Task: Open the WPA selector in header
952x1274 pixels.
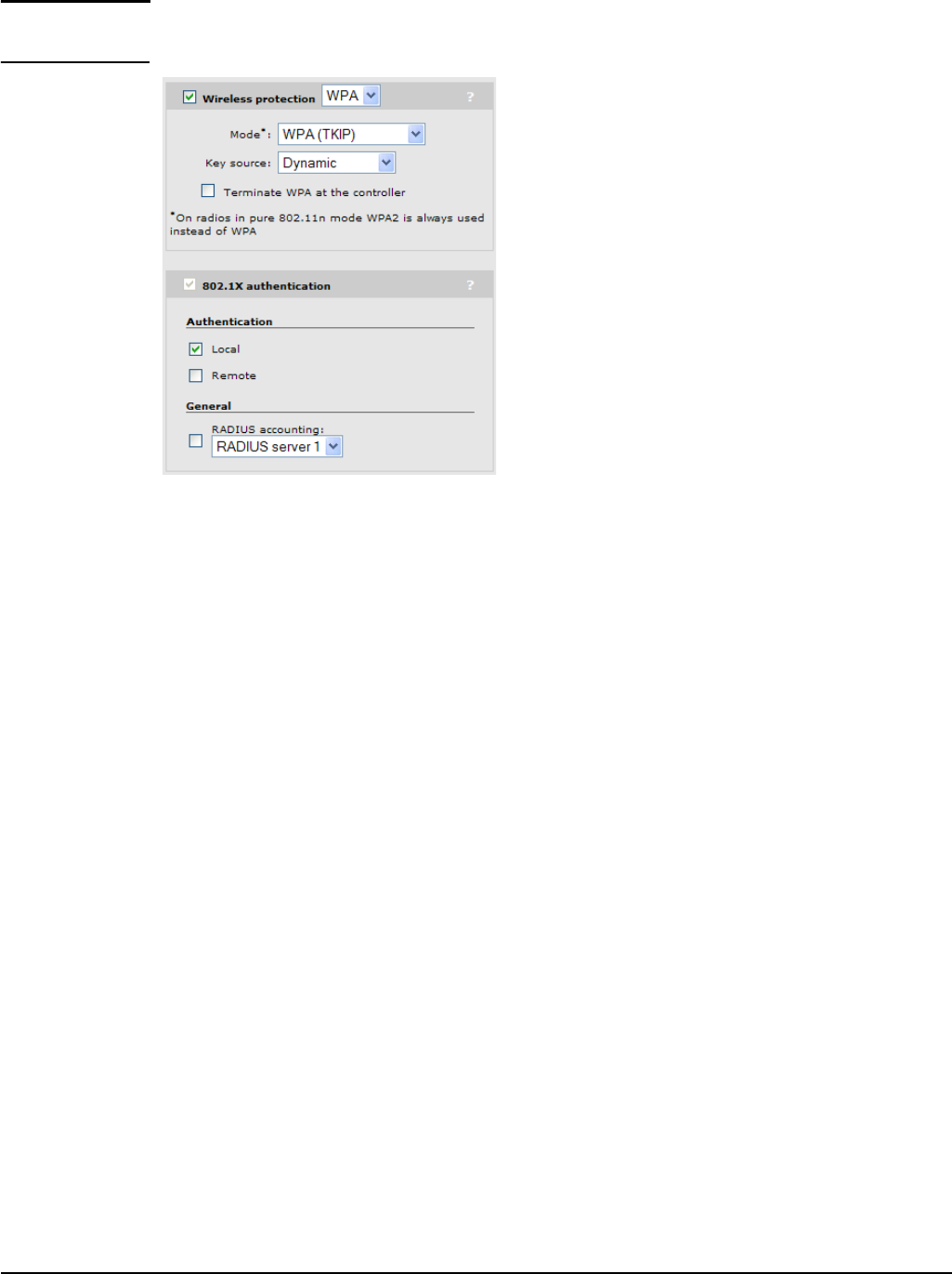Action: (350, 96)
